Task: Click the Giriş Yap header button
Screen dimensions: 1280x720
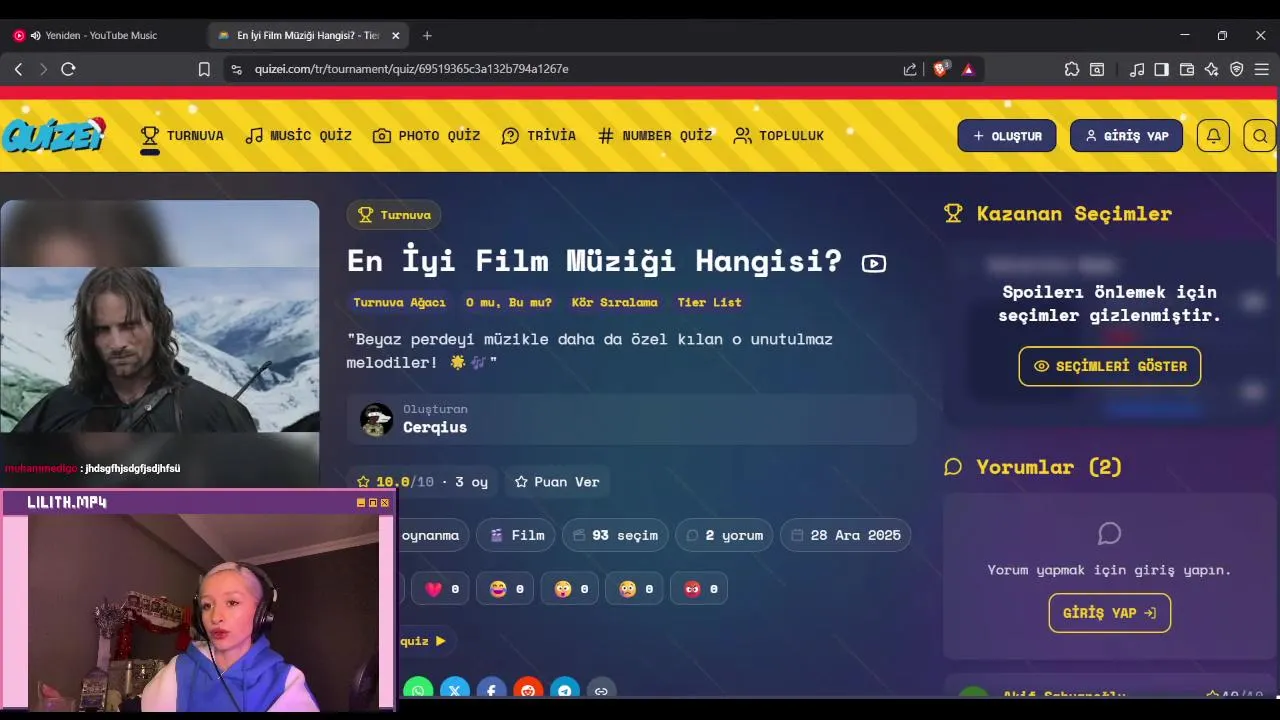Action: coord(1126,136)
